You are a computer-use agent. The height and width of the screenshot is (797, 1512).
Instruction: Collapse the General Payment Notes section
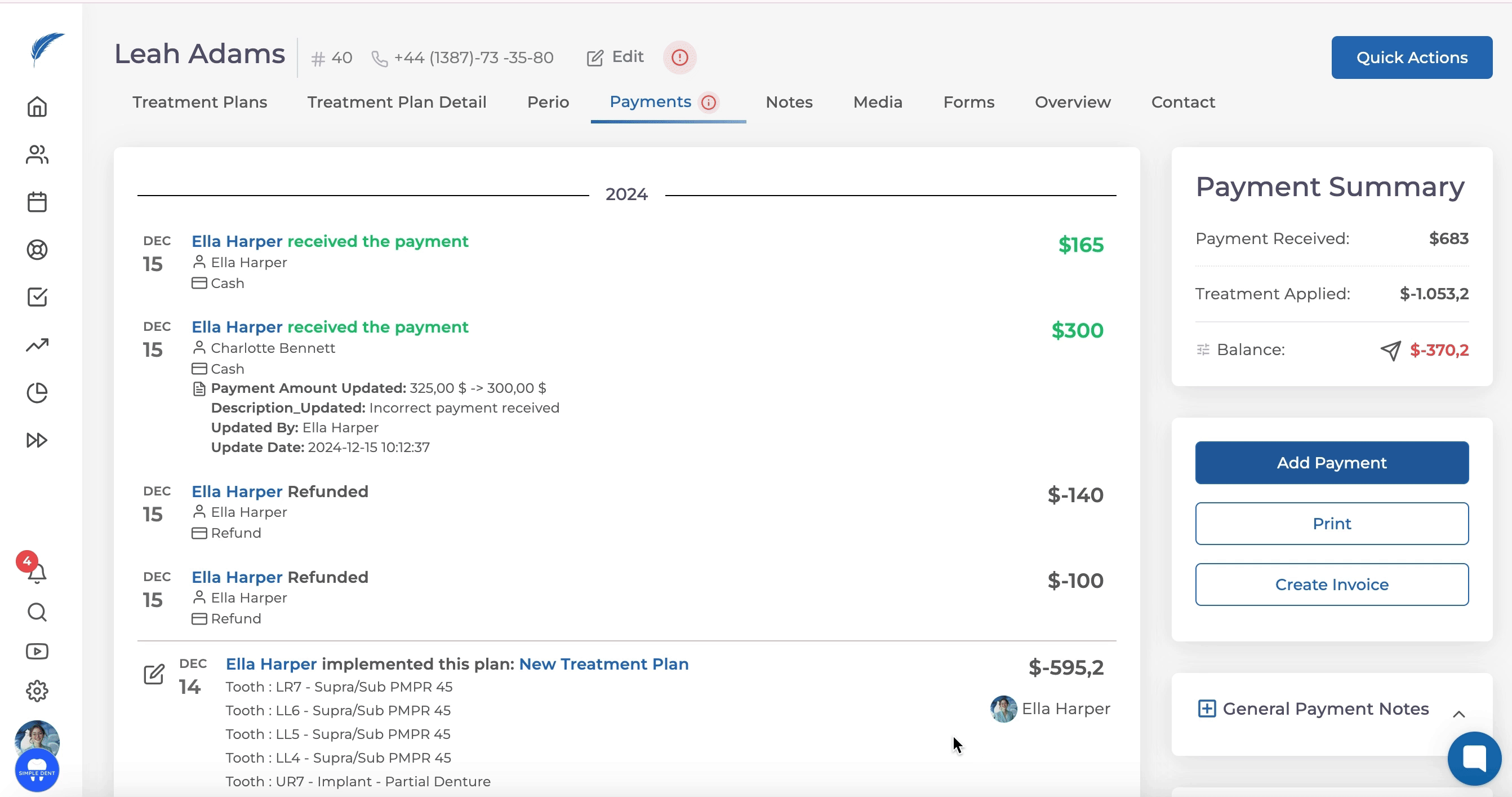click(1458, 714)
